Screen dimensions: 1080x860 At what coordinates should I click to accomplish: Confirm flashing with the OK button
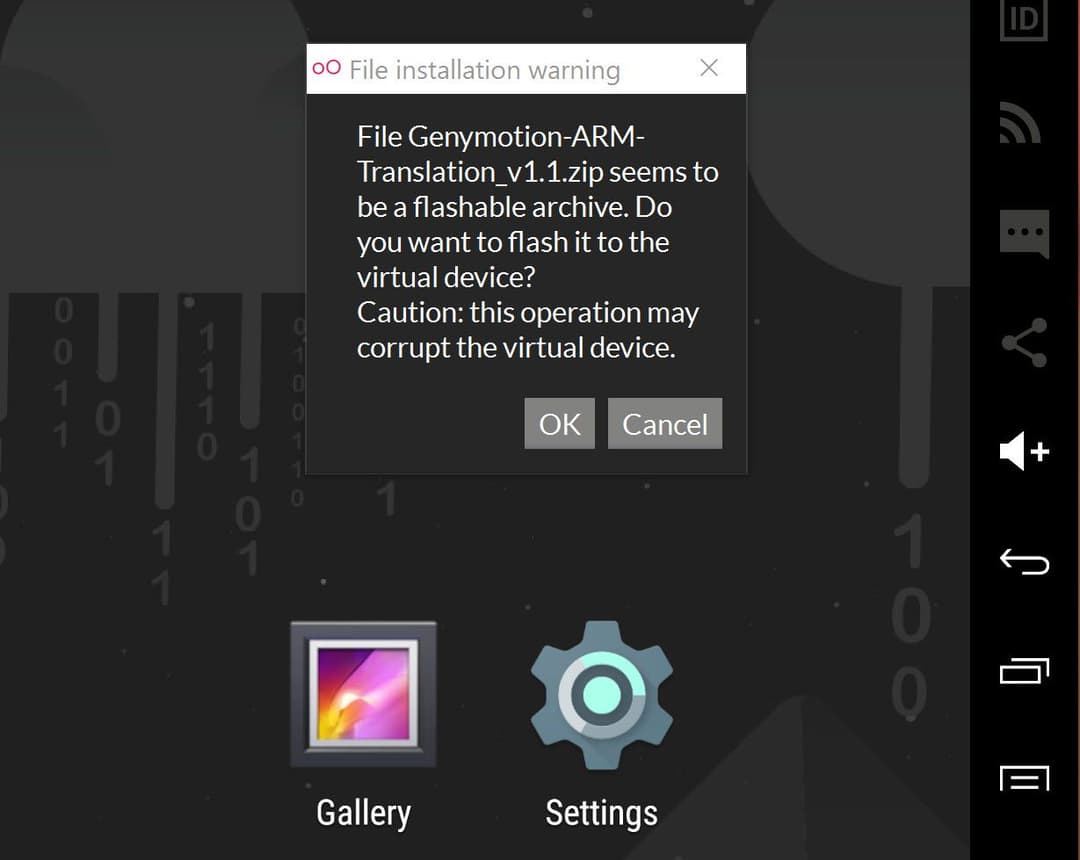click(559, 423)
